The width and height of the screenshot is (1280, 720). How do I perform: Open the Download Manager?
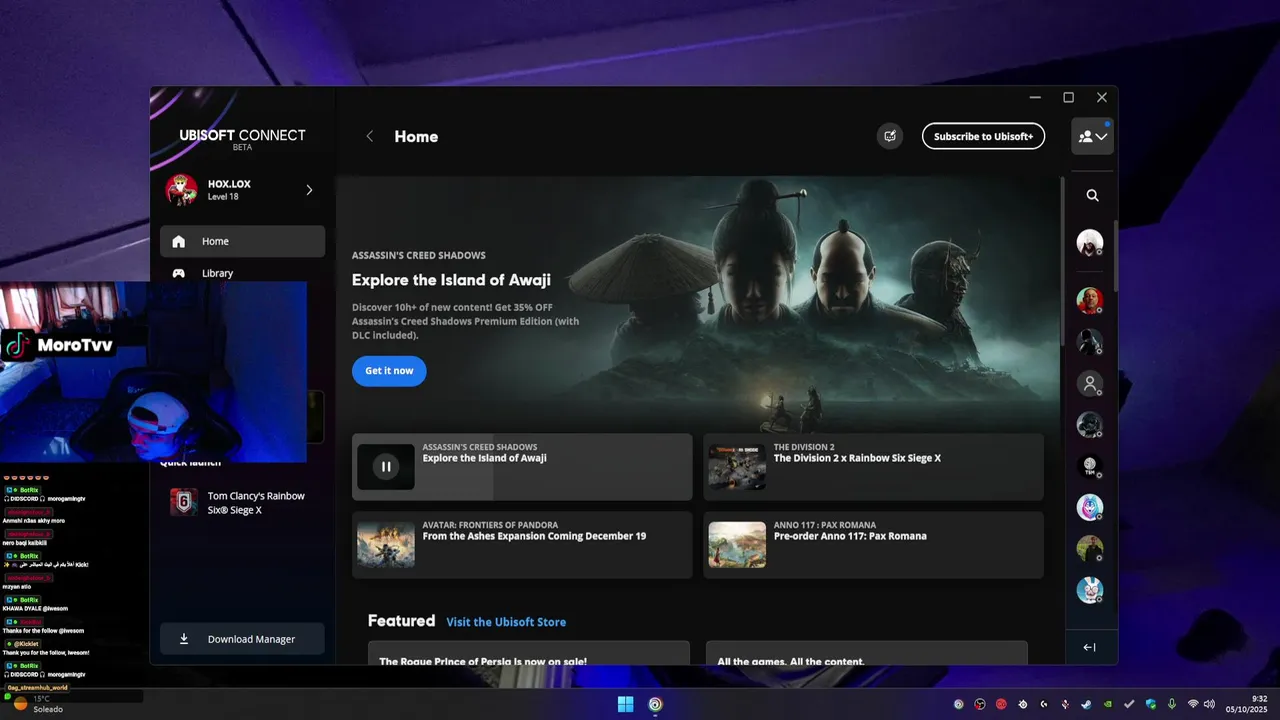(x=242, y=639)
